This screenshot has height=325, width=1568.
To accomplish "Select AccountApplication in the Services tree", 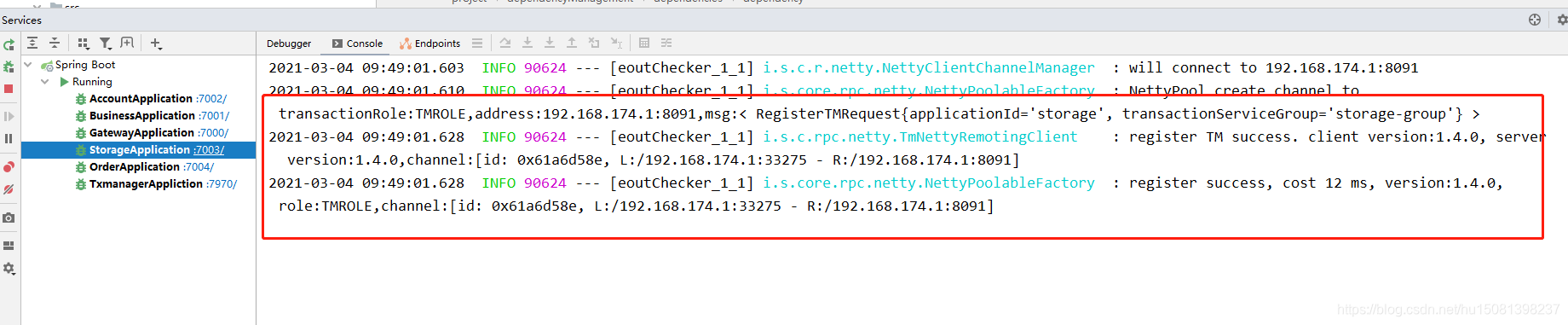I will (141, 99).
